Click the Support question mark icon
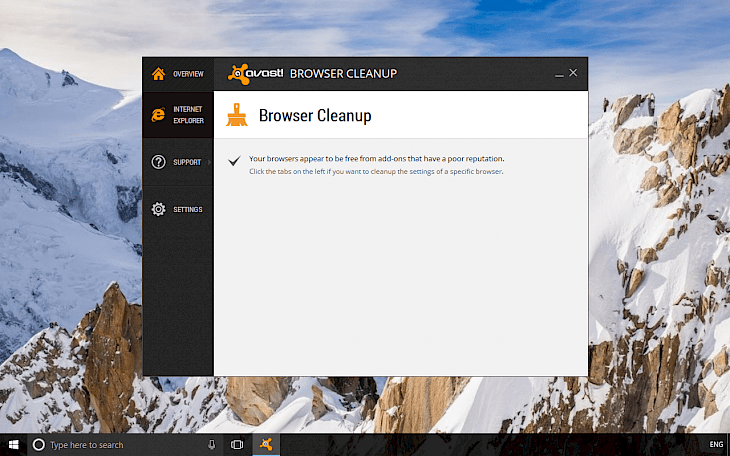Viewport: 730px width, 456px height. [x=158, y=162]
